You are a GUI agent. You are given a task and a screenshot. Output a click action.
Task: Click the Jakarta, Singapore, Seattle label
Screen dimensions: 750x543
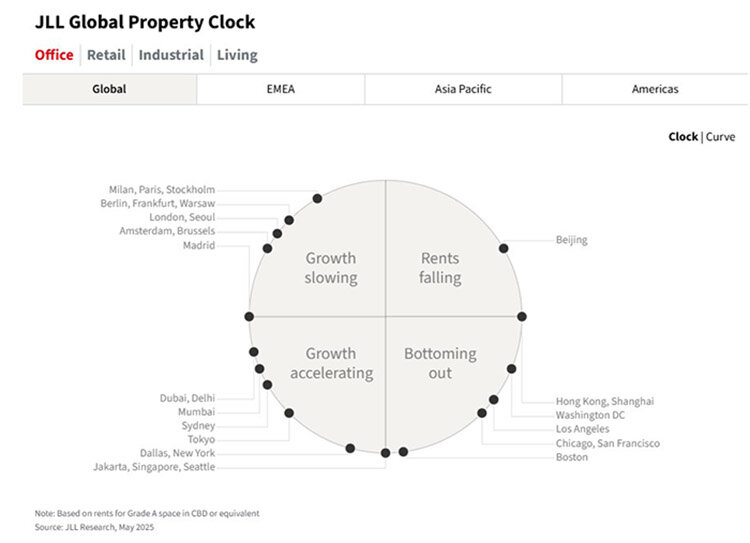(x=154, y=467)
